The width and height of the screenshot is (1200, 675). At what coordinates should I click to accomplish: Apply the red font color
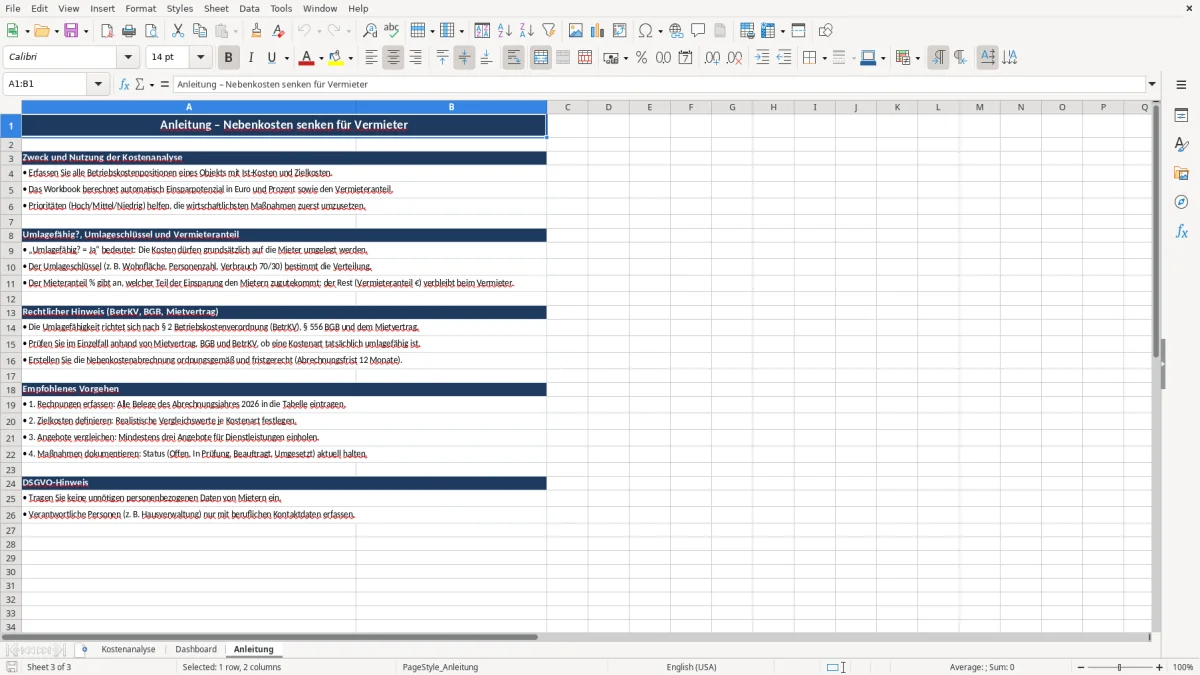(x=307, y=58)
